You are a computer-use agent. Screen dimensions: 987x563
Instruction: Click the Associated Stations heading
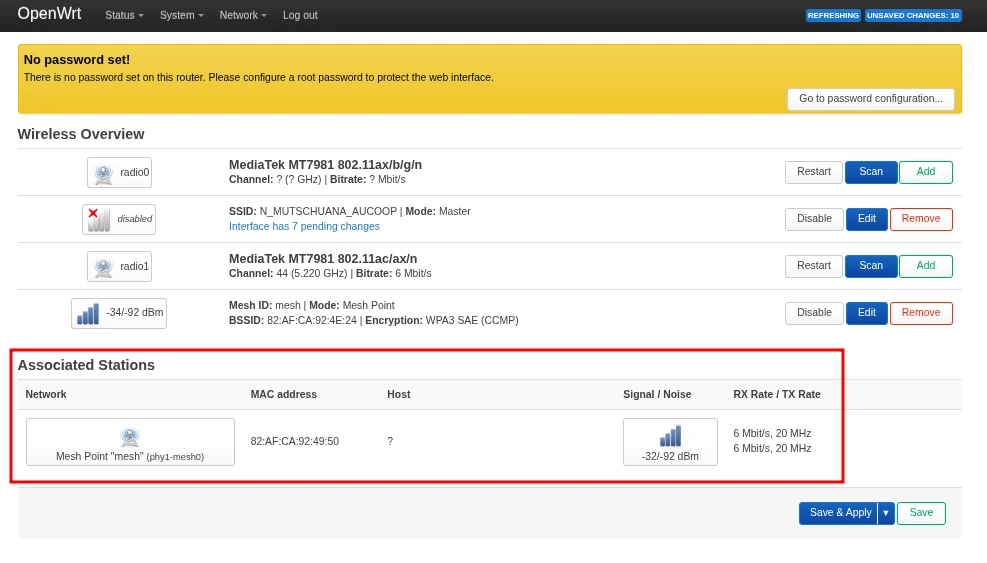(86, 365)
